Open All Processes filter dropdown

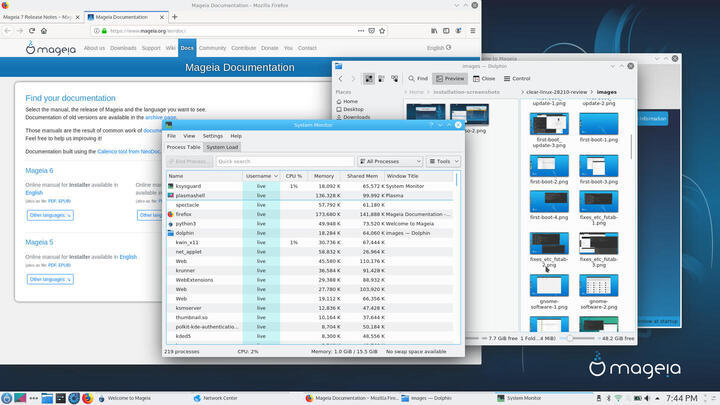click(x=390, y=161)
